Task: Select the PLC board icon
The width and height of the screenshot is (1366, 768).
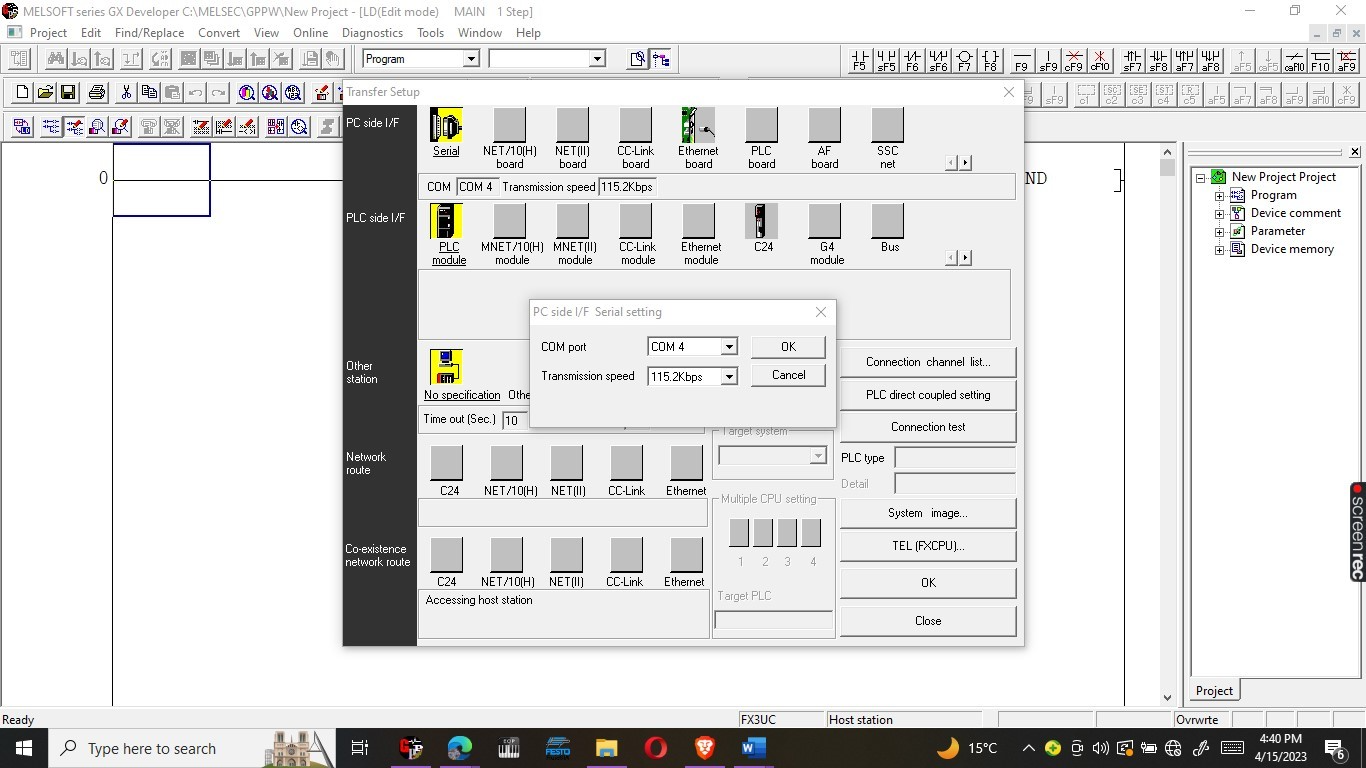Action: (x=761, y=126)
